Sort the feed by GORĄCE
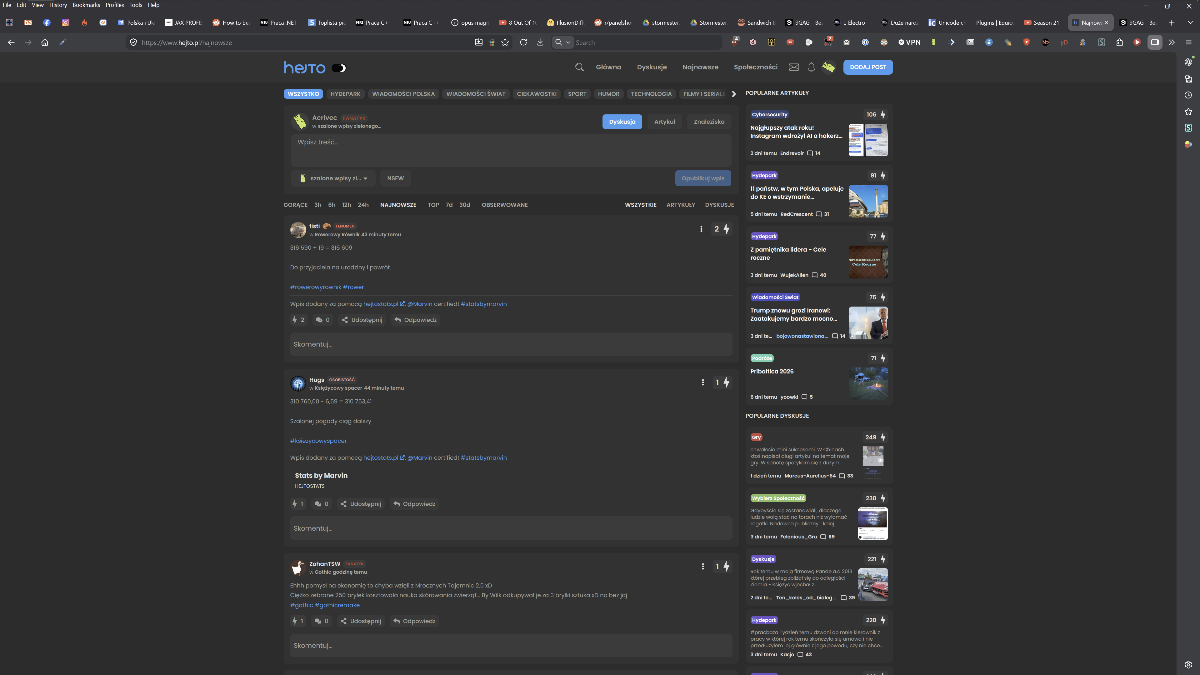This screenshot has width=1200, height=675. (x=296, y=204)
